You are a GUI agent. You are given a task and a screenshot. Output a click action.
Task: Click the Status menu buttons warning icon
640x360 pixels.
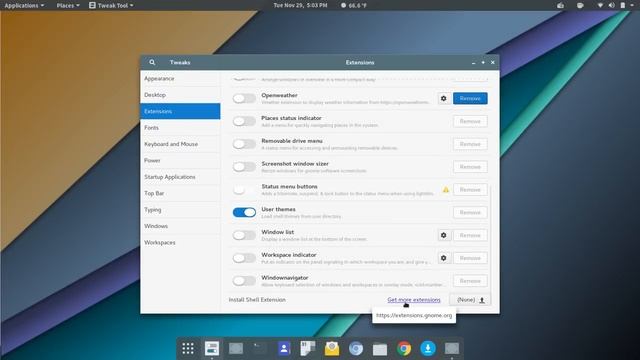(446, 190)
